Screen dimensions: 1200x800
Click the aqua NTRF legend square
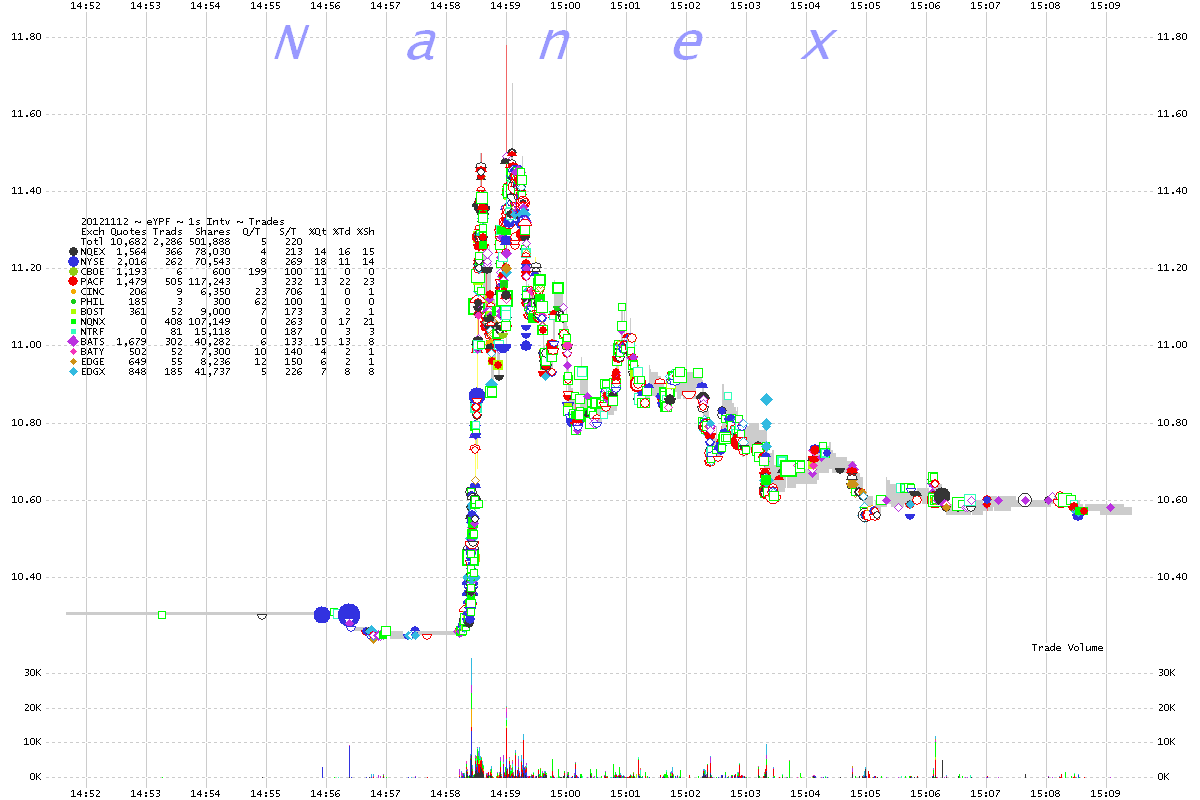(x=73, y=331)
